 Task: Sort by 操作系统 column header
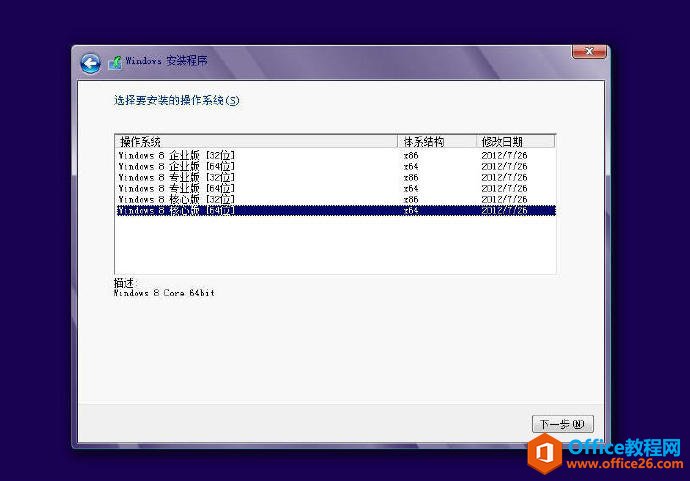tap(257, 142)
